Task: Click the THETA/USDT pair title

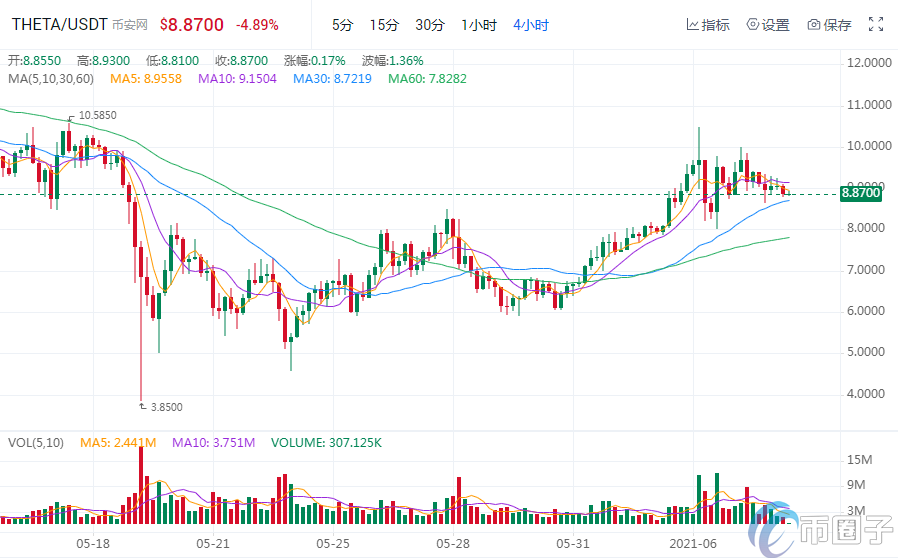Action: coord(53,24)
